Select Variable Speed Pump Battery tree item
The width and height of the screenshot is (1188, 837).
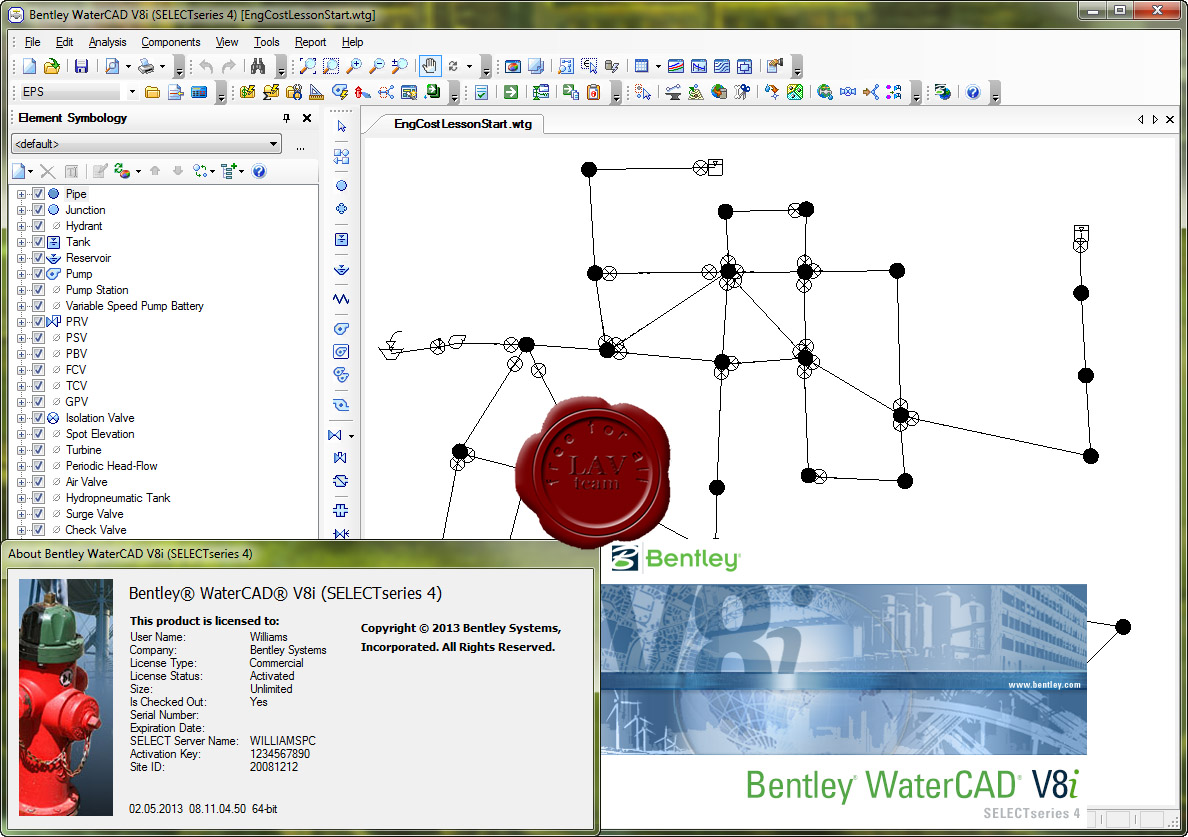coord(134,306)
